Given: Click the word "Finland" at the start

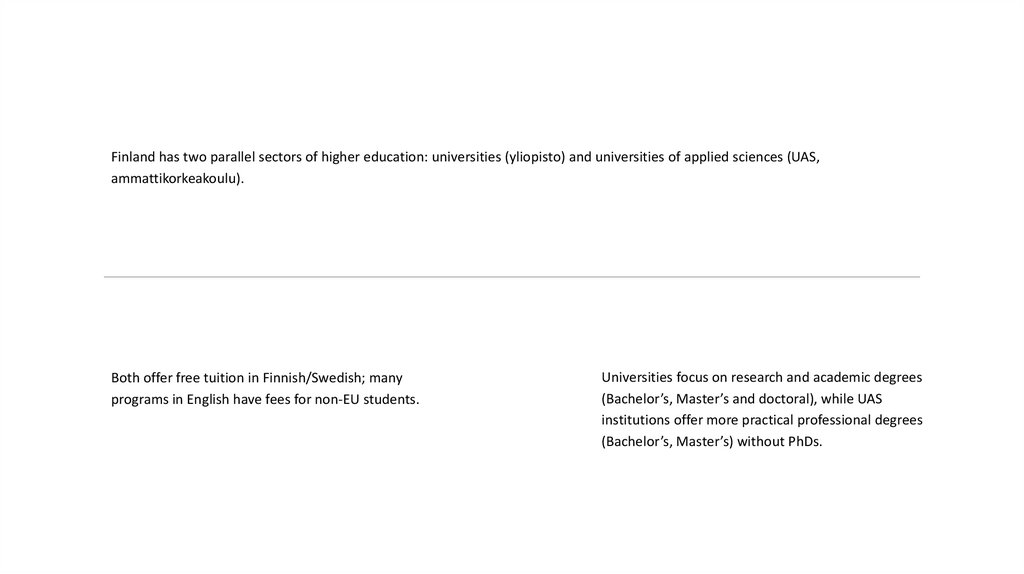Looking at the screenshot, I should pyautogui.click(x=134, y=158).
